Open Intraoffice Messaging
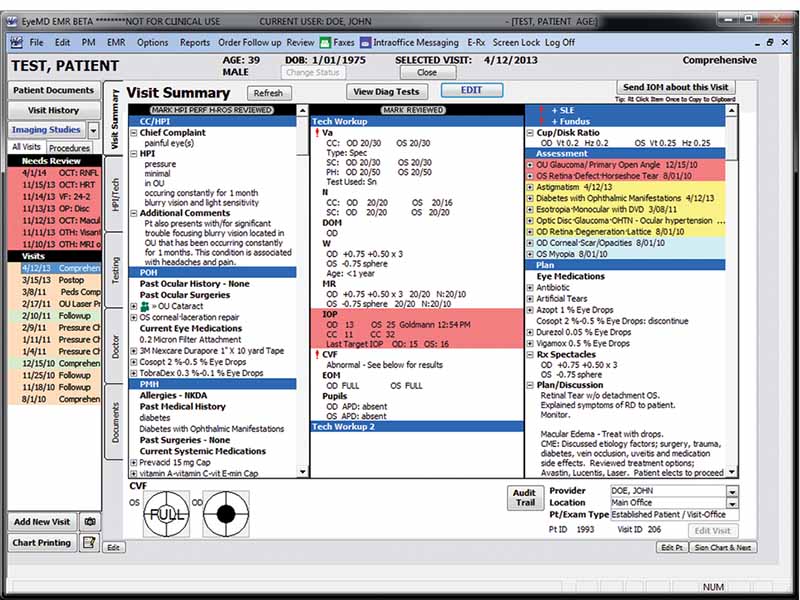Viewport: 800px width, 600px height. 413,42
